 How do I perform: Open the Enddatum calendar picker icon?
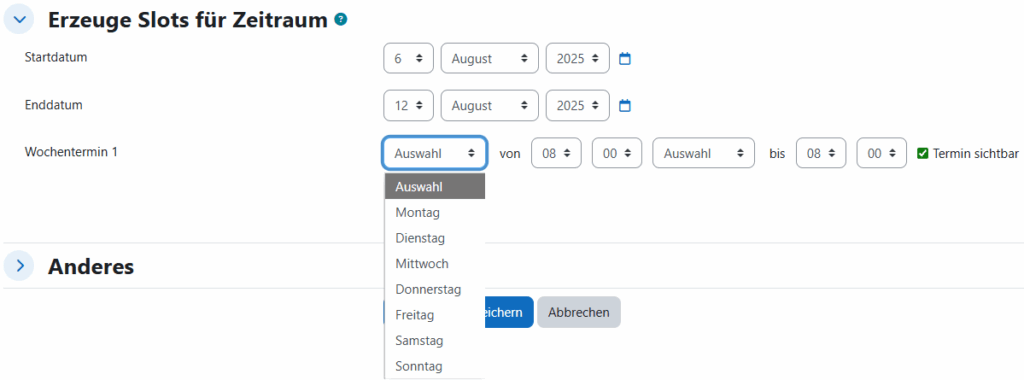coord(625,106)
